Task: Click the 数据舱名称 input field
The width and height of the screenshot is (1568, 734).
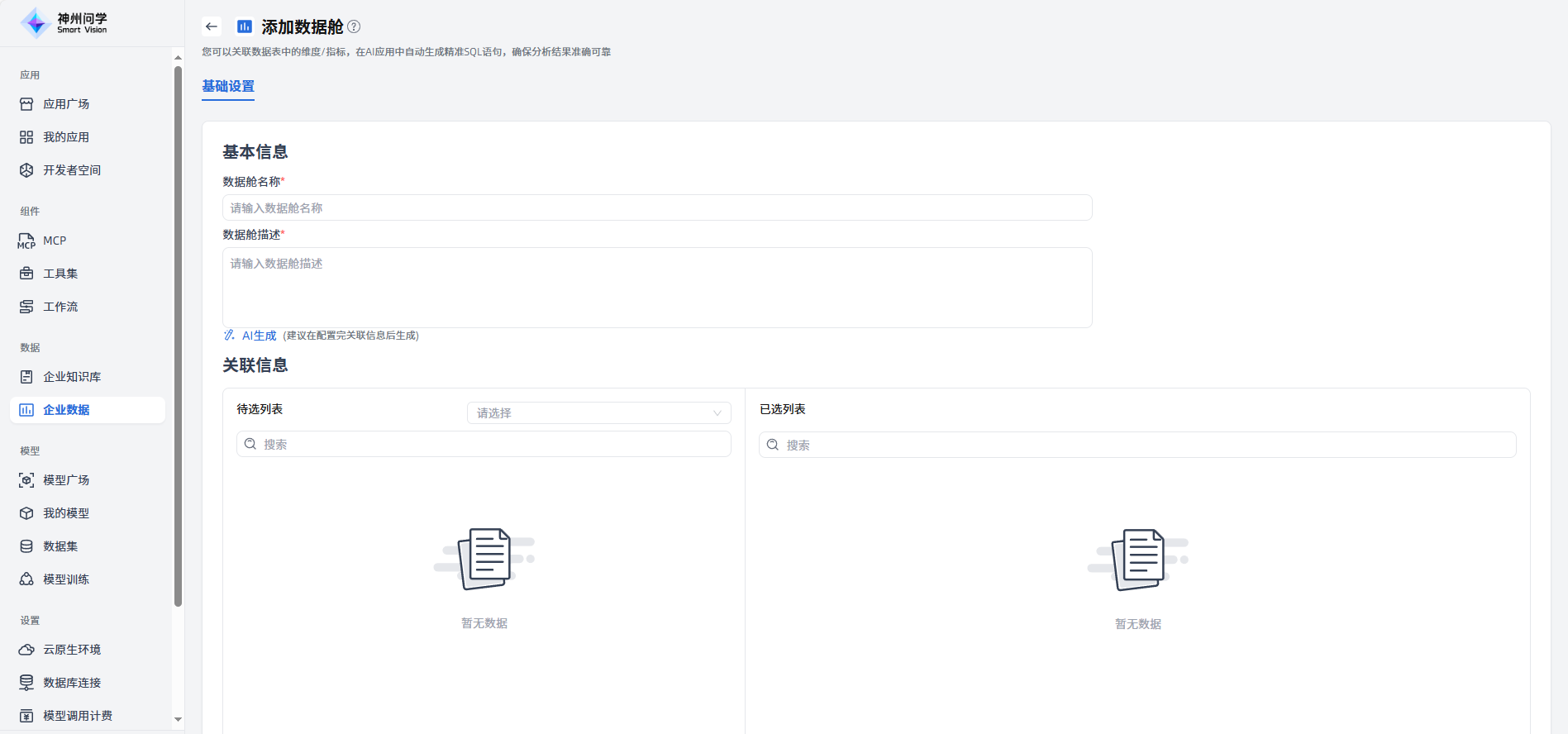Action: coord(656,207)
